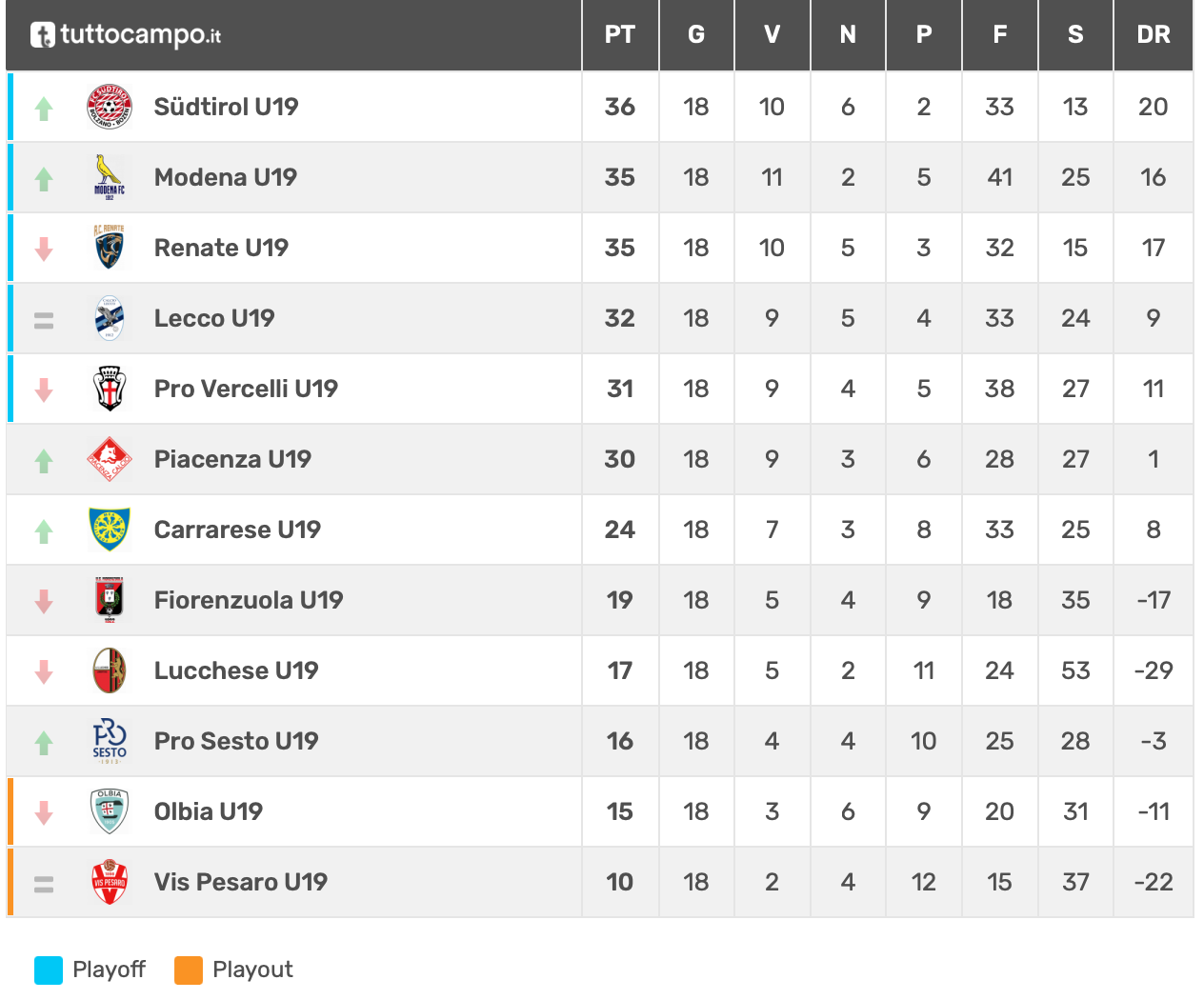The width and height of the screenshot is (1204, 1000).
Task: Click the Pro Sesto U19 logo
Action: 110,741
